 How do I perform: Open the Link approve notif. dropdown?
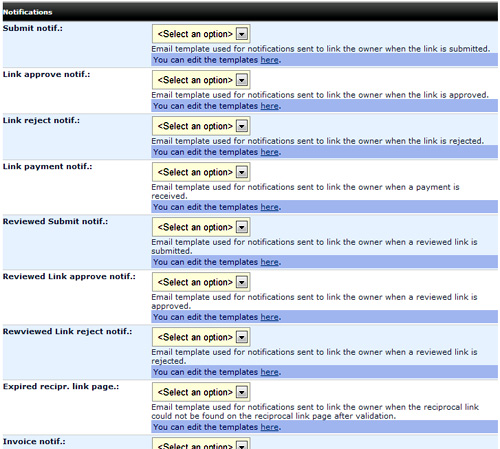pyautogui.click(x=201, y=80)
